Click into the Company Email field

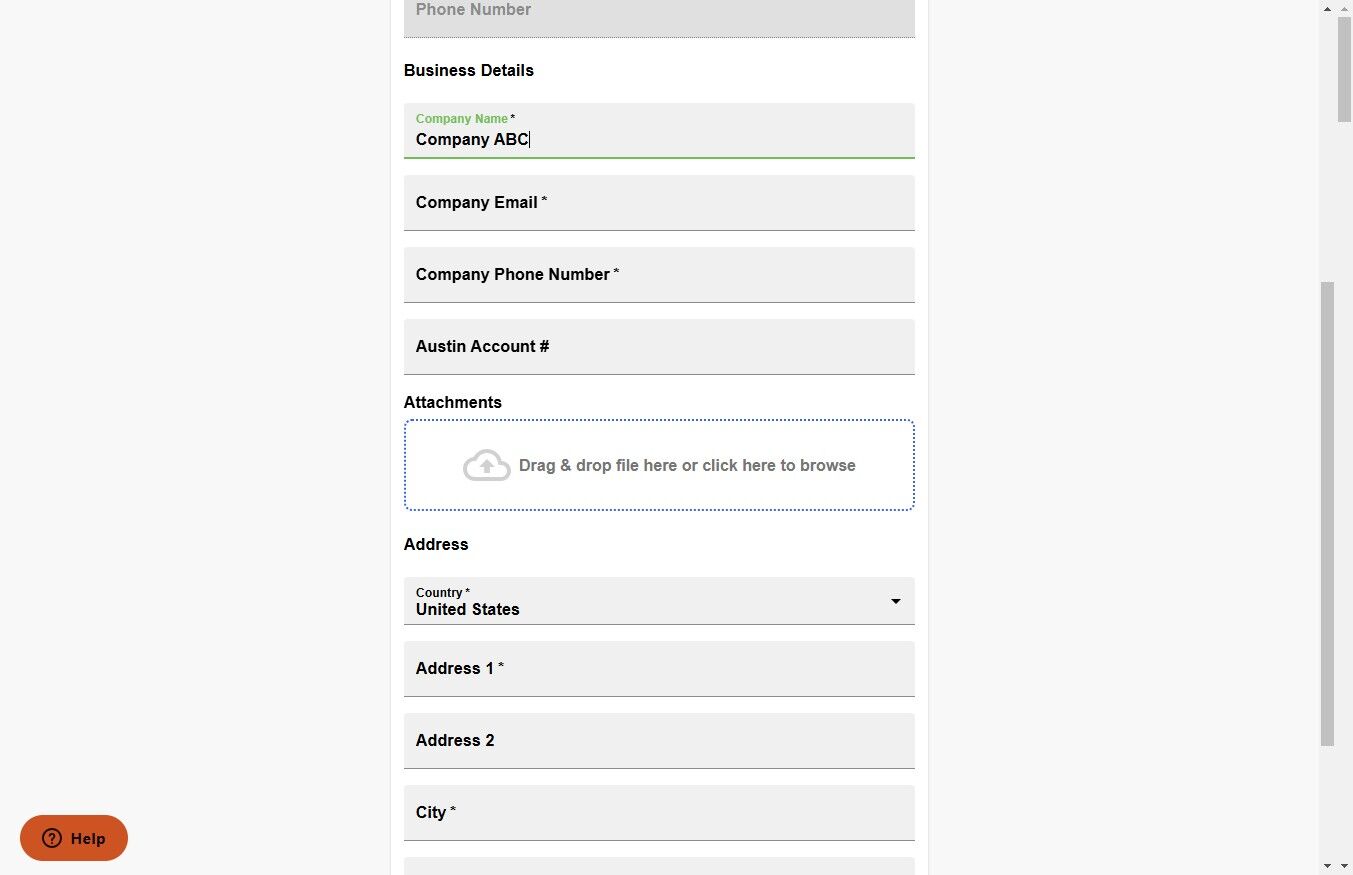pyautogui.click(x=659, y=203)
